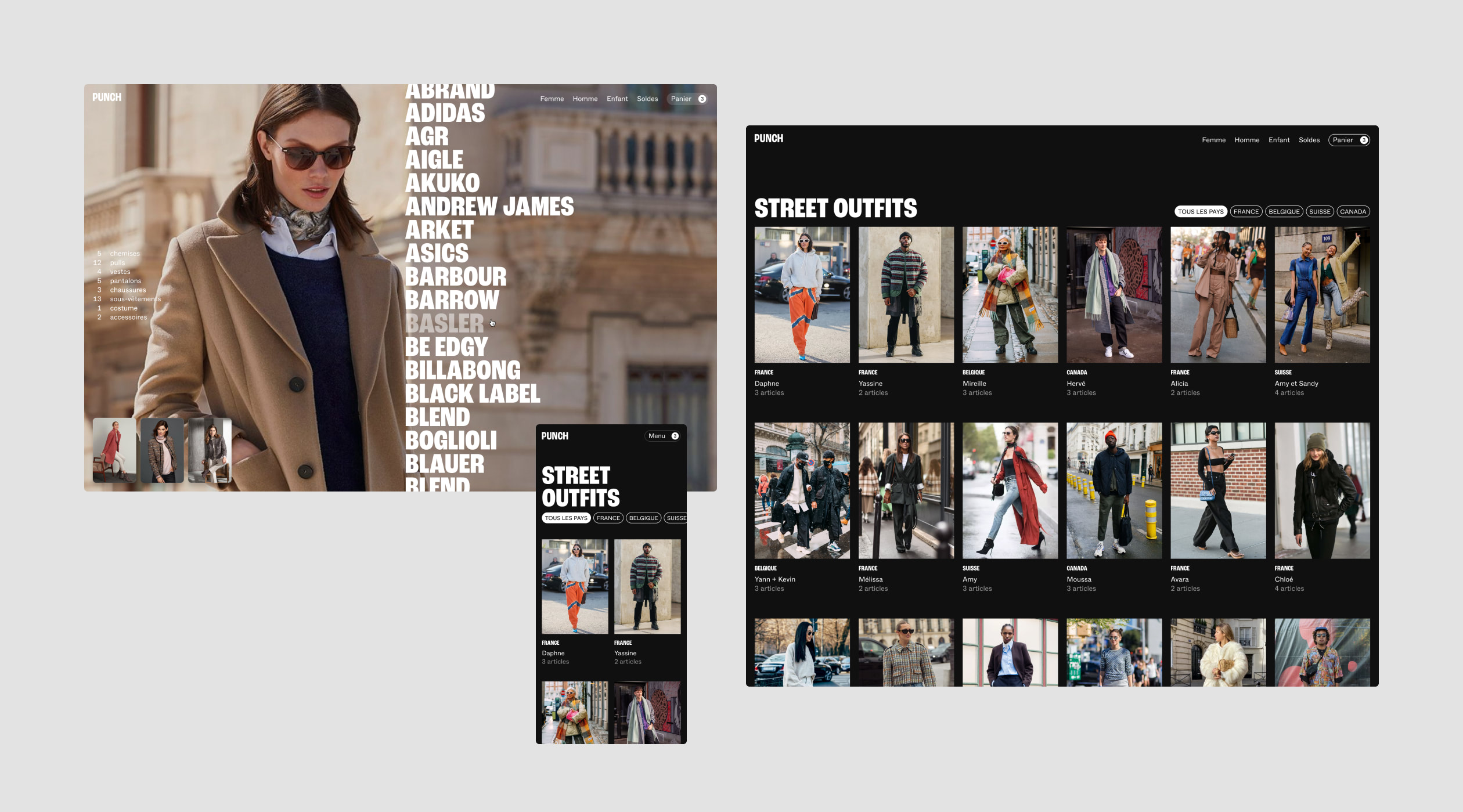Viewport: 1463px width, 812px height.
Task: Choose the BLACK LABEL brand
Action: 472,394
